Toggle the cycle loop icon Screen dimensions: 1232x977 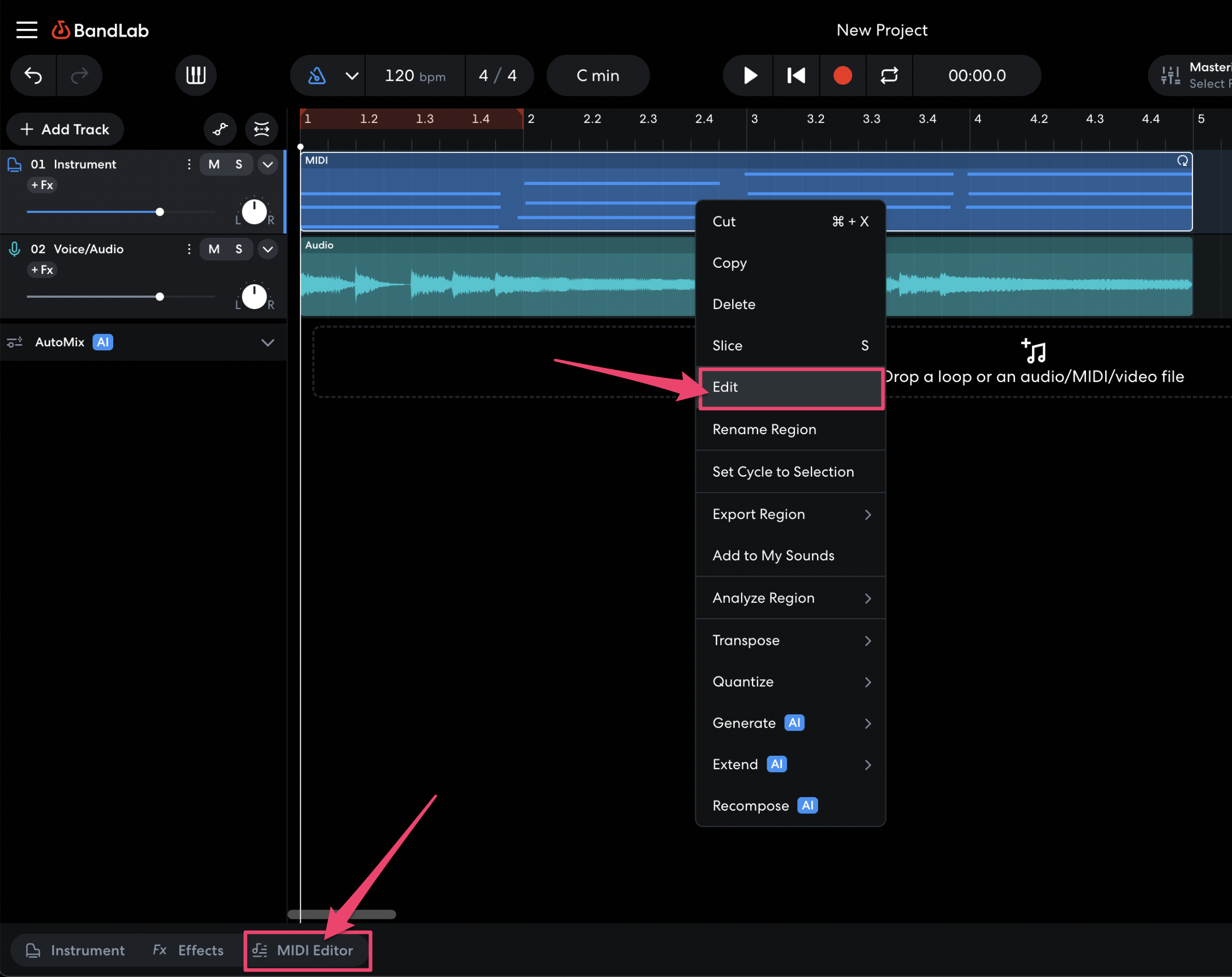pos(889,75)
